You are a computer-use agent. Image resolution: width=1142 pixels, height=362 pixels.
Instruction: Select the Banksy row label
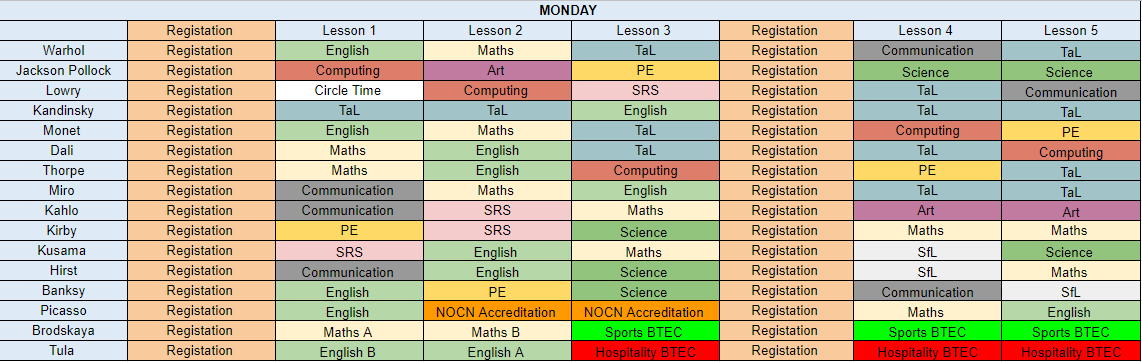point(64,291)
